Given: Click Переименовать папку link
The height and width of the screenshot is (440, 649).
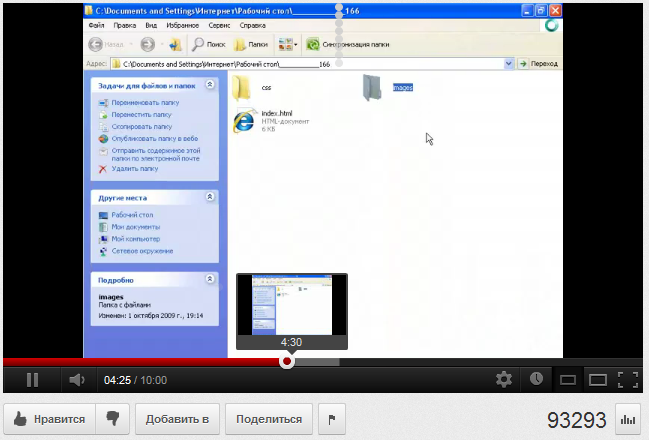Looking at the screenshot, I should click(x=145, y=102).
